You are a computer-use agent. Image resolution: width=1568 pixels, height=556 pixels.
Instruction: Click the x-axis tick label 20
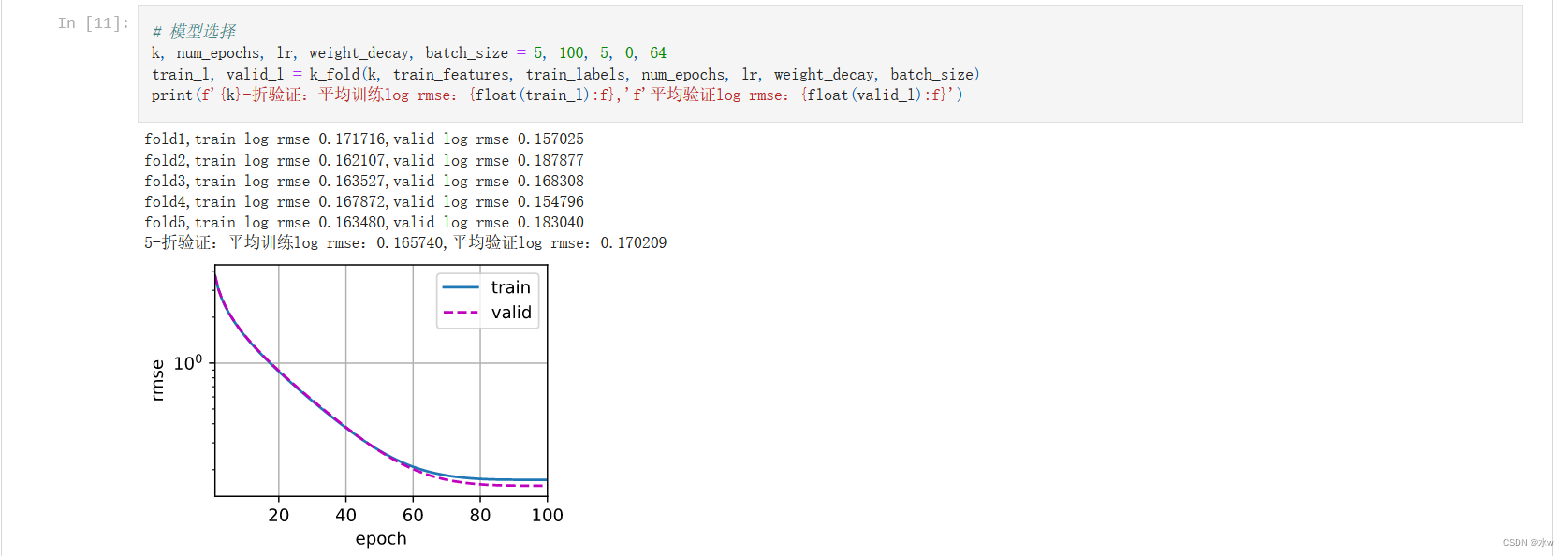click(x=279, y=515)
